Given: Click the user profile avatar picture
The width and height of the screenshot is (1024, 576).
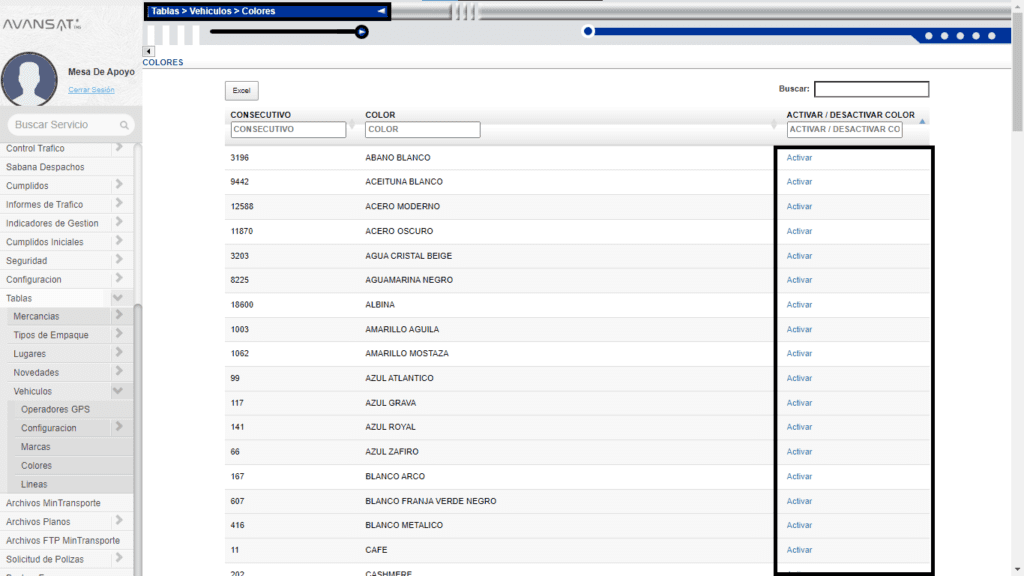Looking at the screenshot, I should 30,78.
